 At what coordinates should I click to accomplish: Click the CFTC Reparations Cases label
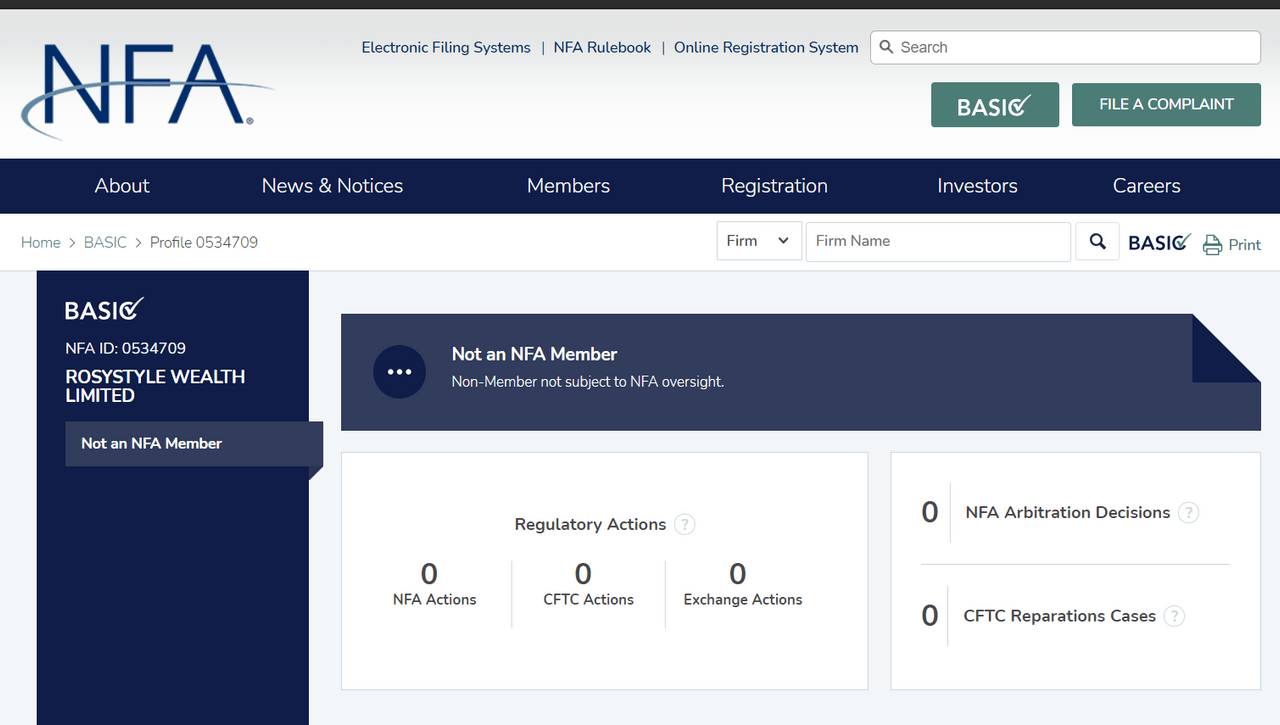[1059, 616]
